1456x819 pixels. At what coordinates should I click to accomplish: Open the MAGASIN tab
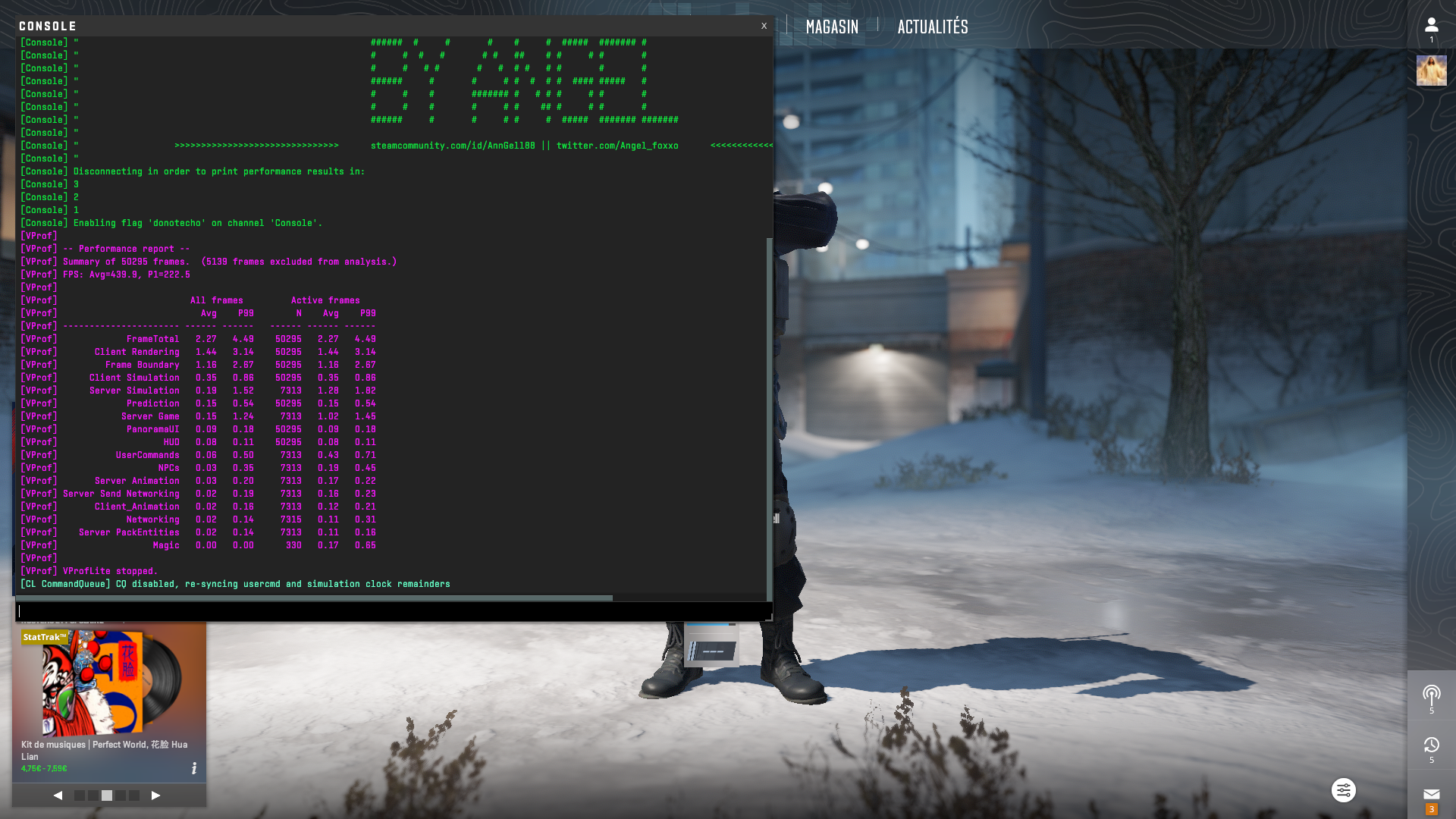coord(832,27)
